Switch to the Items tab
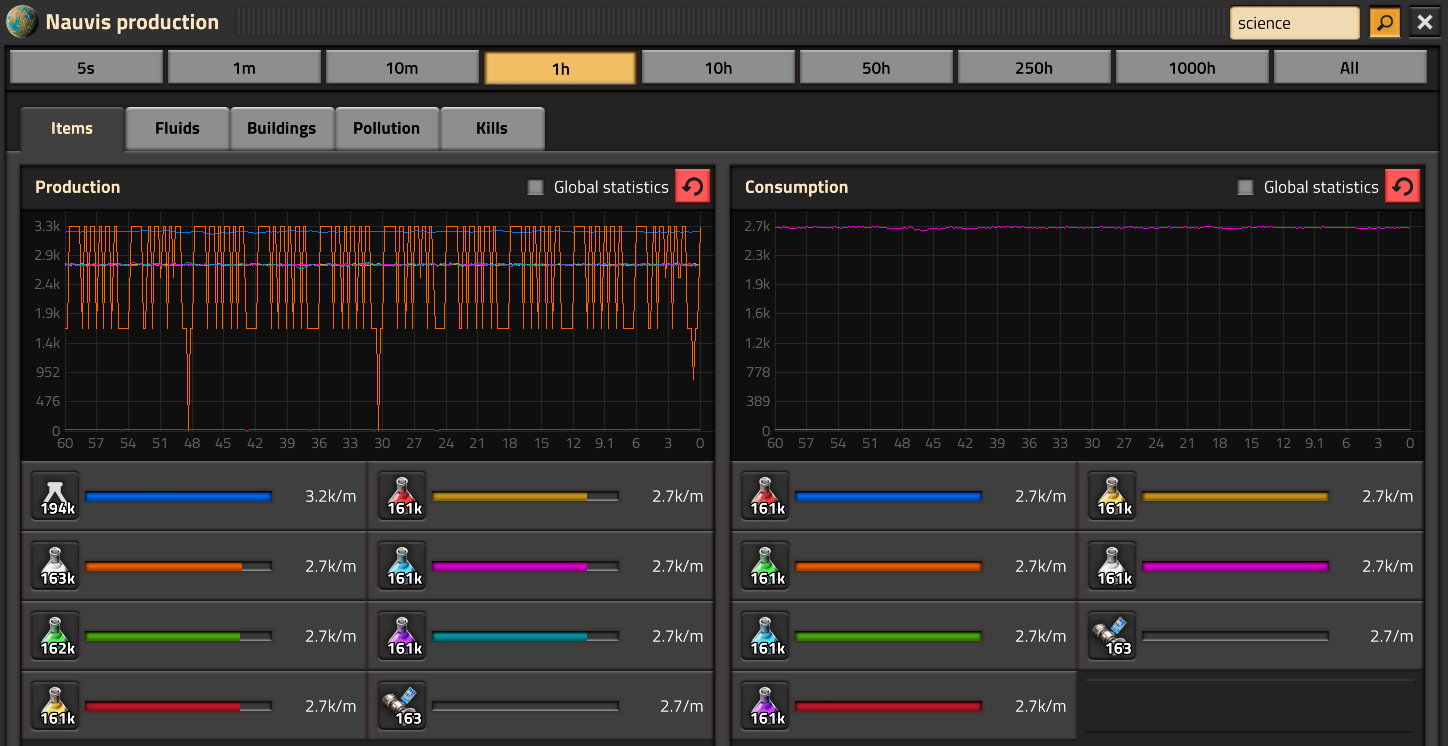 click(72, 128)
